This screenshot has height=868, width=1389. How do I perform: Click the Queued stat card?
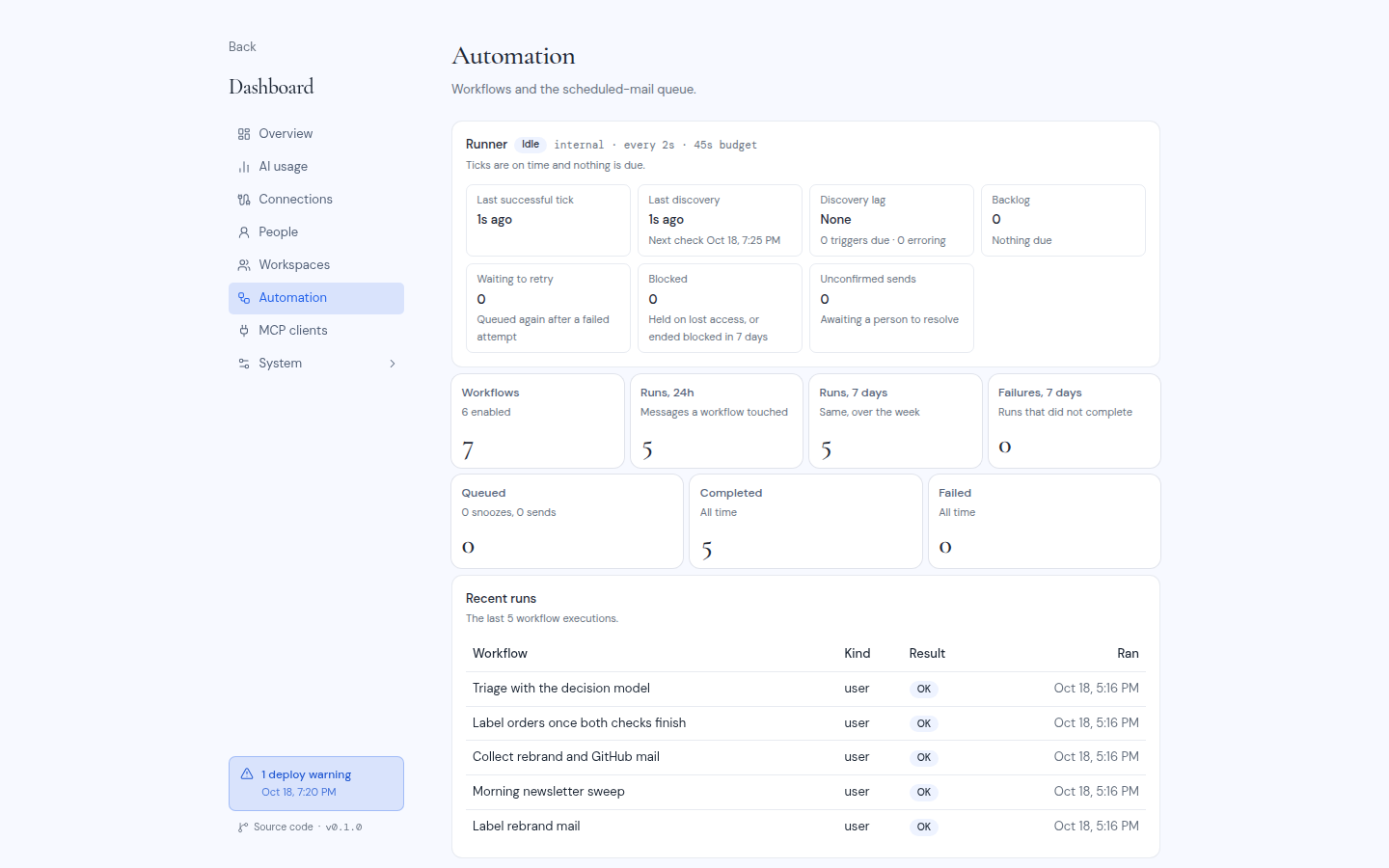[567, 522]
